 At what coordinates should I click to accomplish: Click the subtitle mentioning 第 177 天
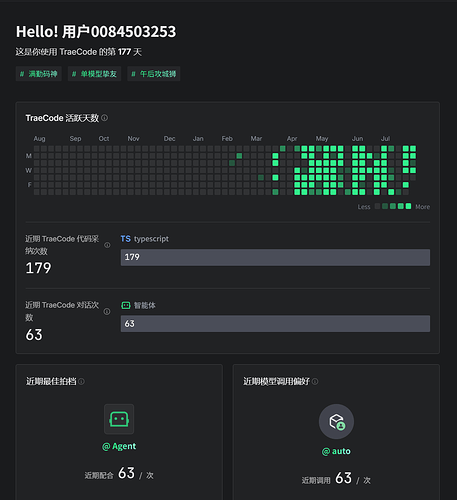(x=79, y=52)
